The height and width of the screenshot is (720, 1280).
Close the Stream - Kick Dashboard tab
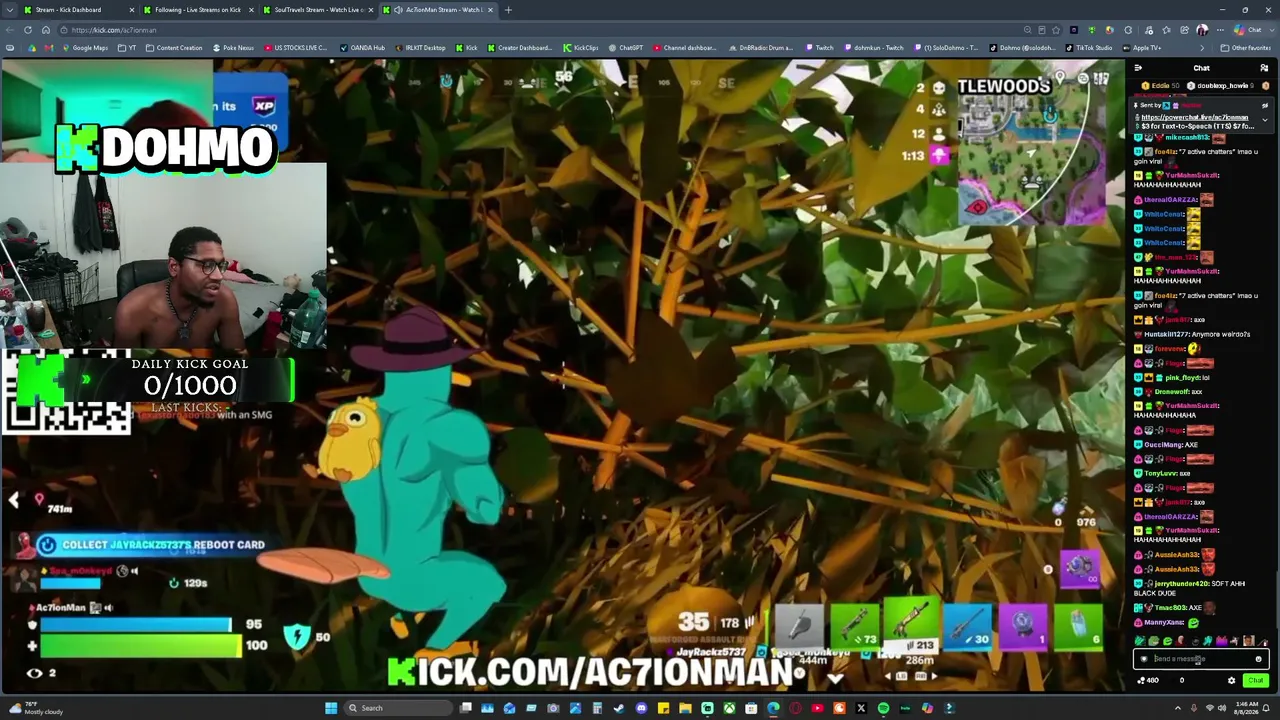(x=131, y=10)
